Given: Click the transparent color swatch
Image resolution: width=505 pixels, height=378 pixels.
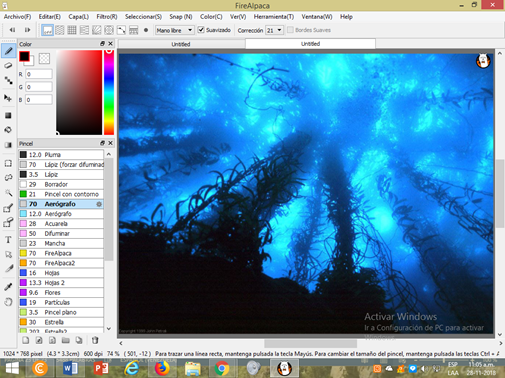Looking at the screenshot, I should 44,58.
